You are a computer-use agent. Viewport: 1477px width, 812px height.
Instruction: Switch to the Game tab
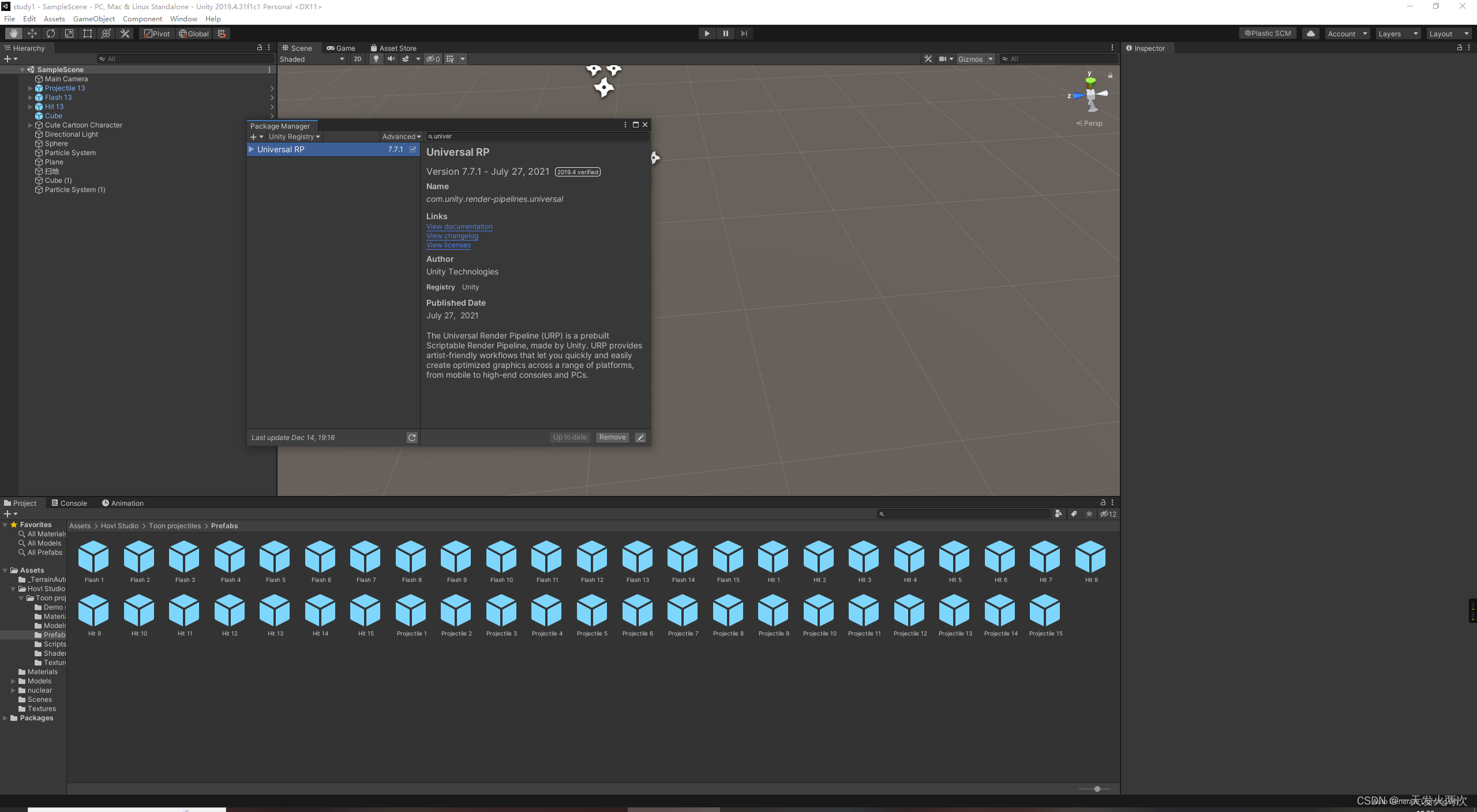(x=341, y=48)
